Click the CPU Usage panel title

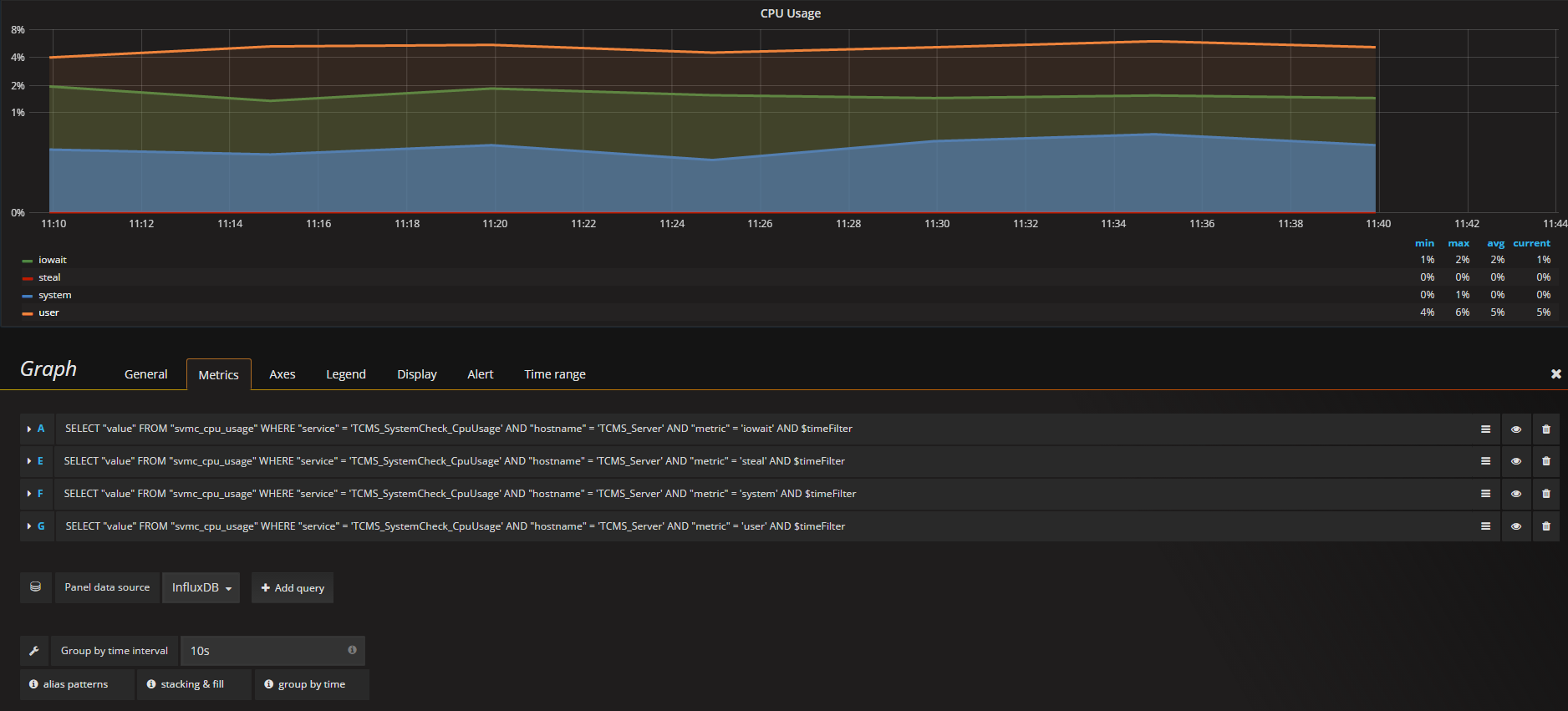click(x=790, y=13)
